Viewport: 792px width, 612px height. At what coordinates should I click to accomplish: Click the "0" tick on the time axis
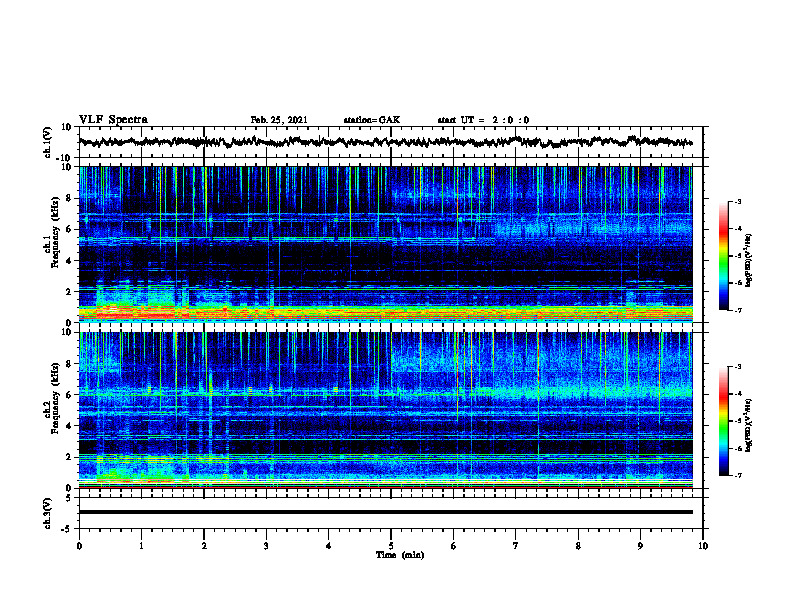pyautogui.click(x=79, y=546)
